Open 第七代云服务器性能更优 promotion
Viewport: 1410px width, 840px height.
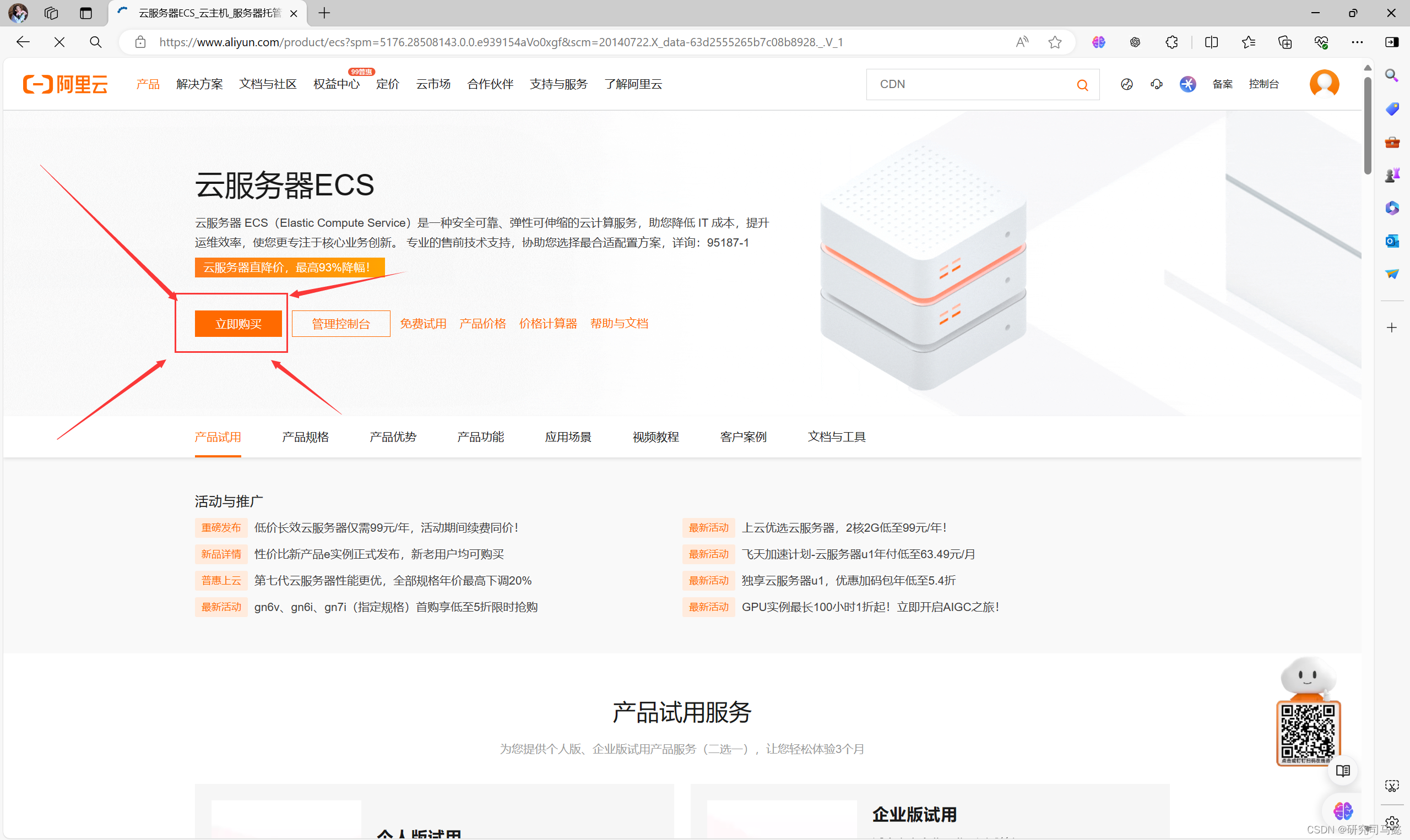[x=393, y=581]
